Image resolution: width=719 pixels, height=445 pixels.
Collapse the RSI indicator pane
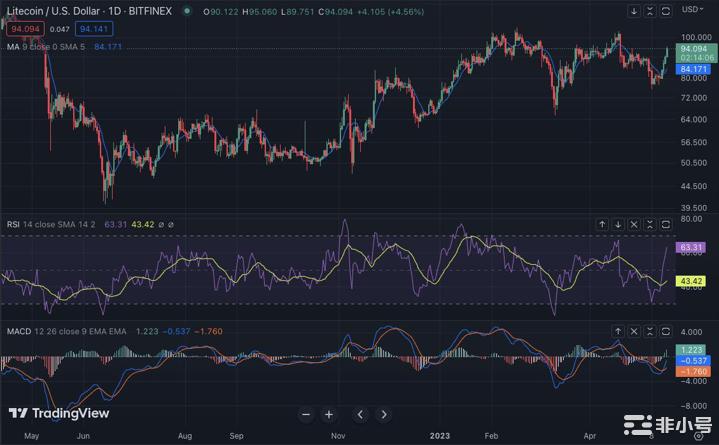(650, 225)
